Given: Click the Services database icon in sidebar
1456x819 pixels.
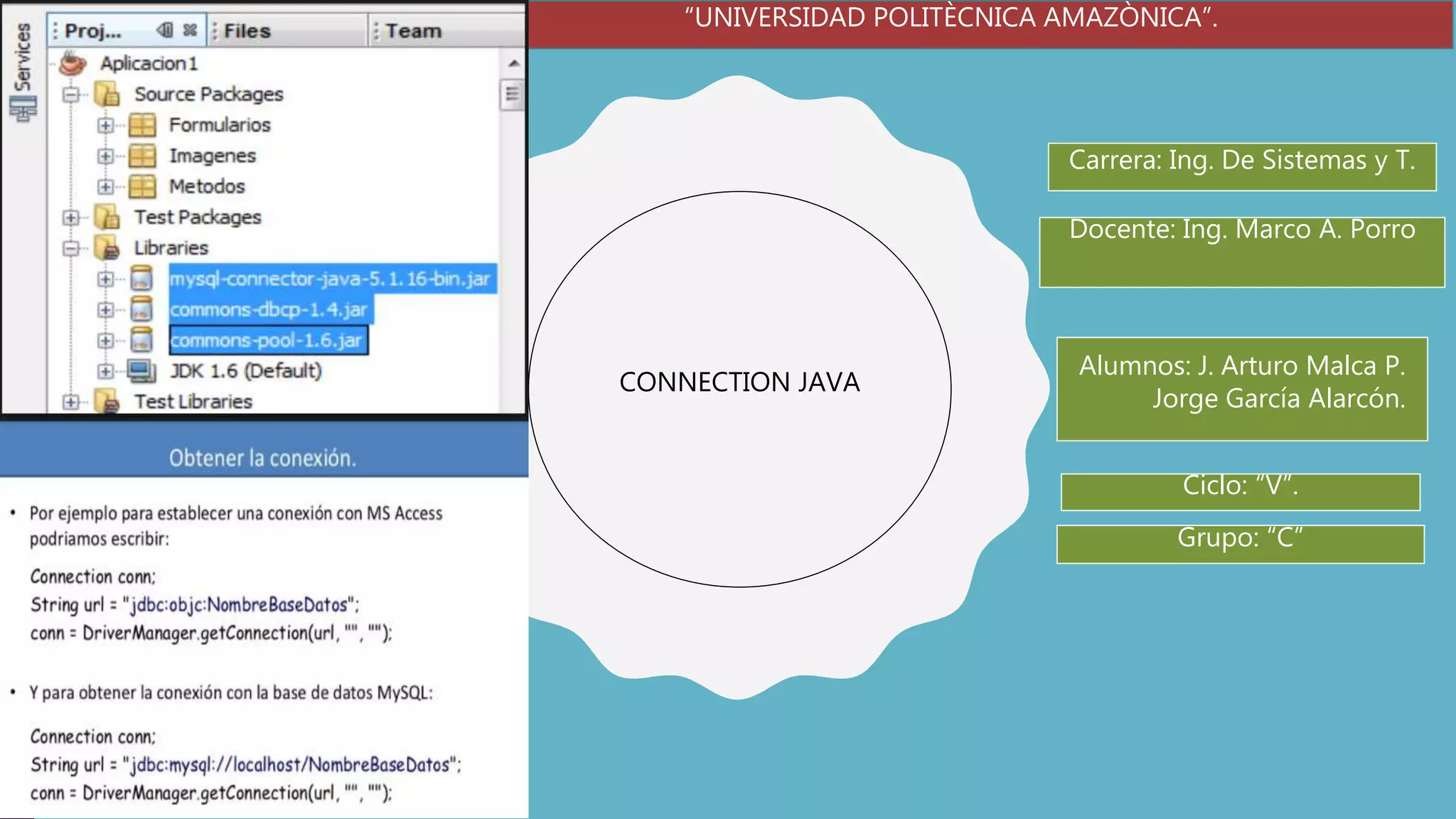Looking at the screenshot, I should click(23, 109).
